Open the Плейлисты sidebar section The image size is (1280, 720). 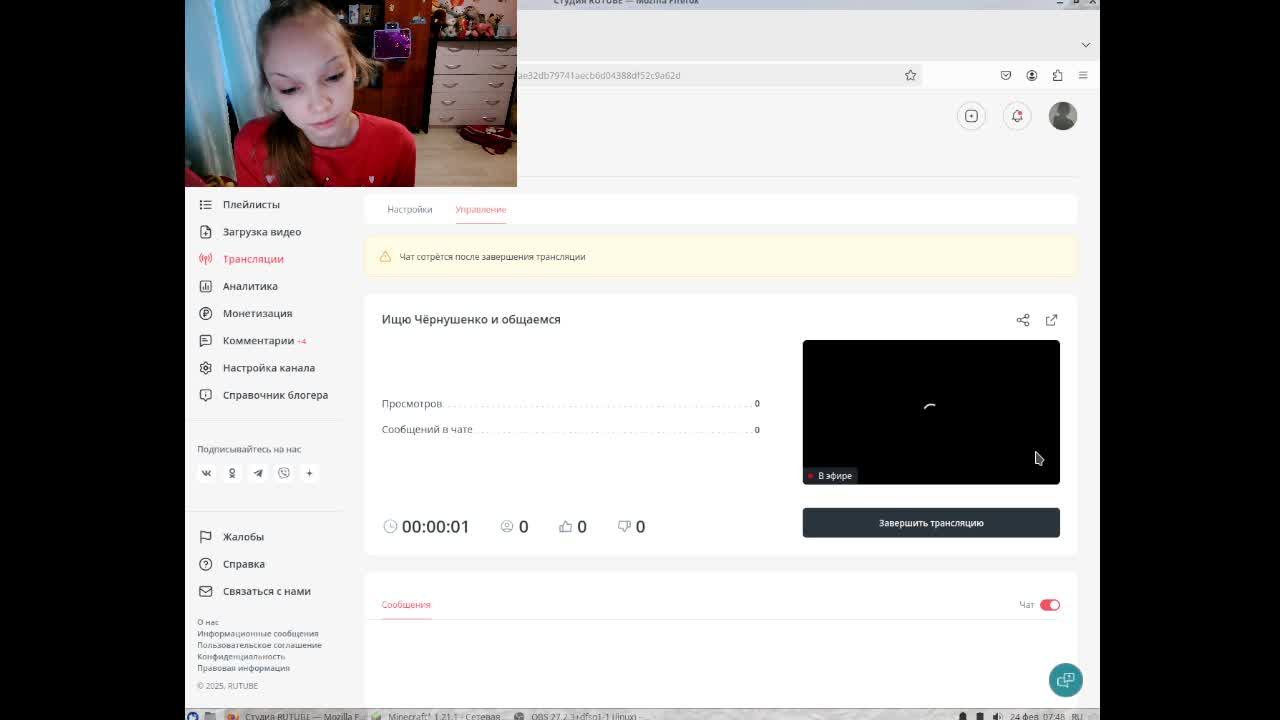tap(251, 204)
